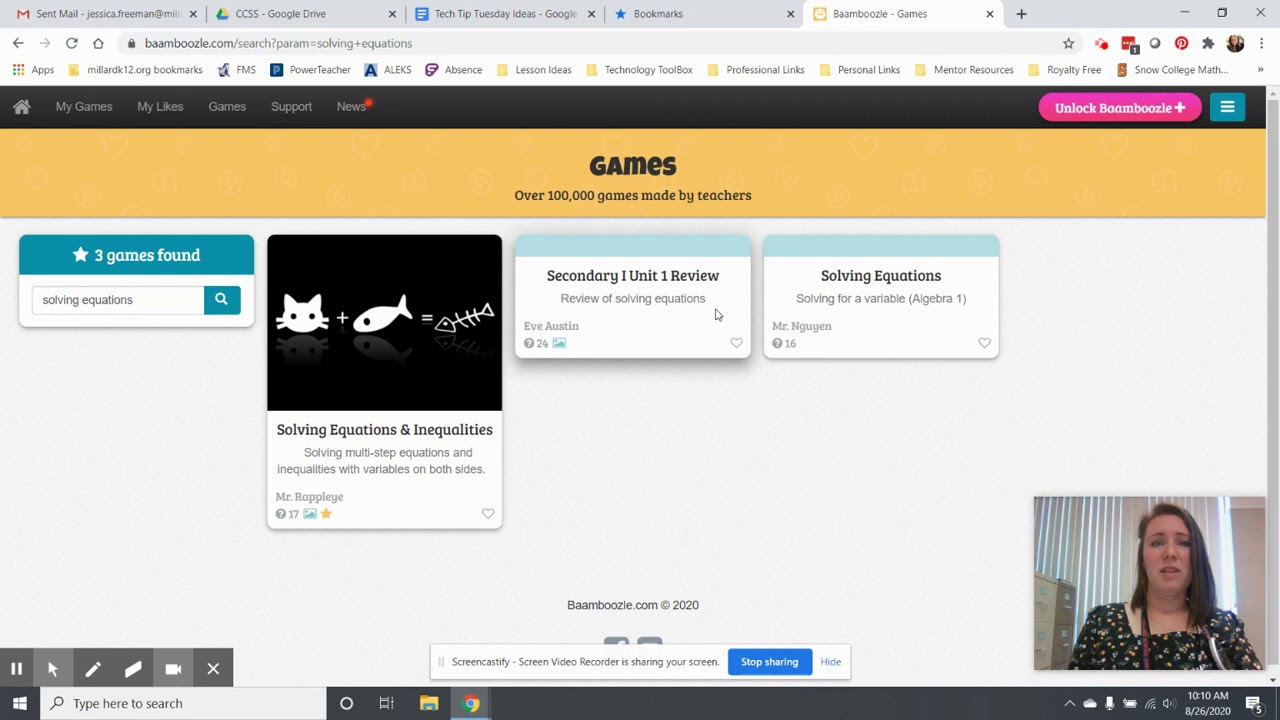Click the games search input field

(118, 299)
